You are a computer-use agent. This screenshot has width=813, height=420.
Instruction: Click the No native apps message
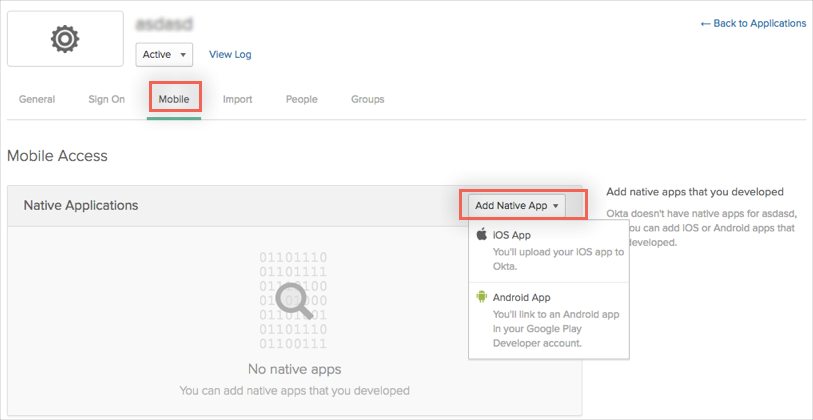[293, 369]
